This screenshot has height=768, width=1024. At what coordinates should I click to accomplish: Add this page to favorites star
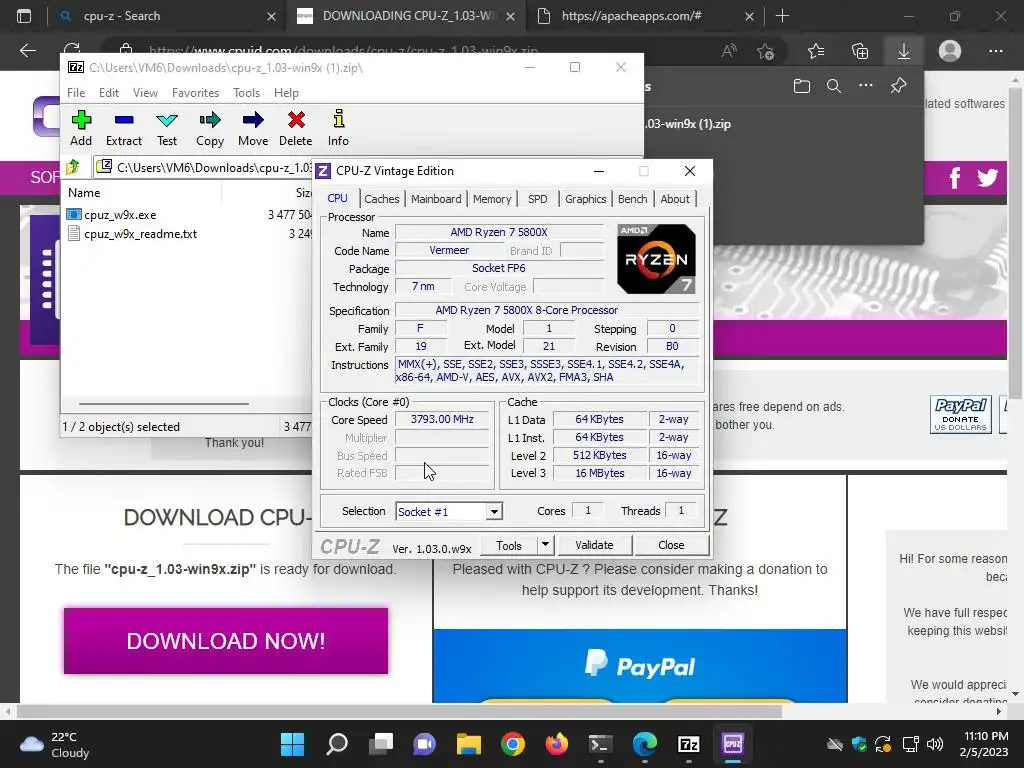tap(765, 51)
